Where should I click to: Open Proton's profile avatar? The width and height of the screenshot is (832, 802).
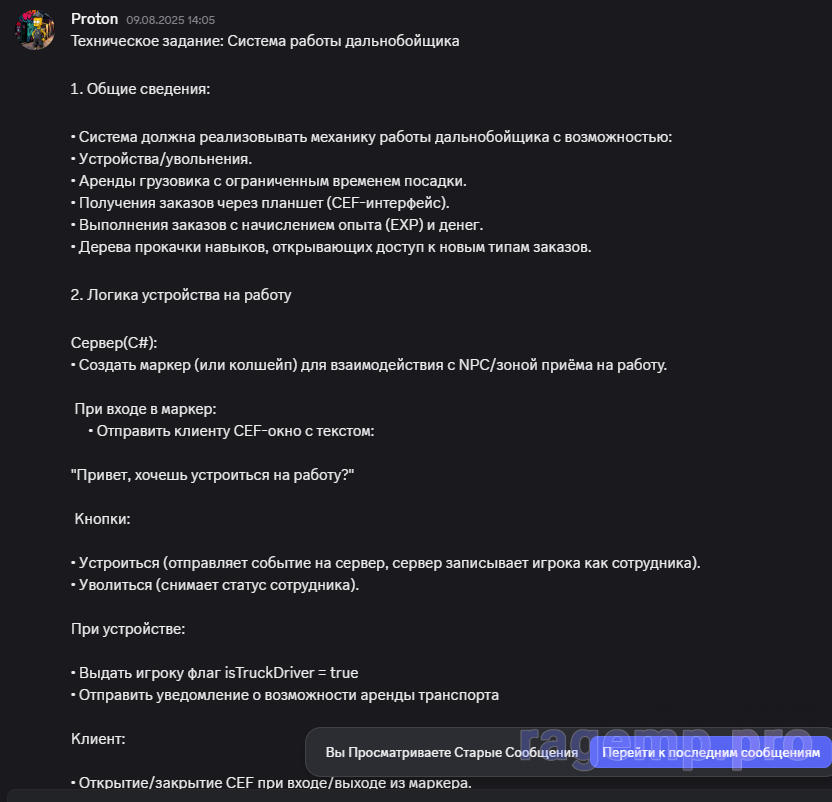coord(35,30)
